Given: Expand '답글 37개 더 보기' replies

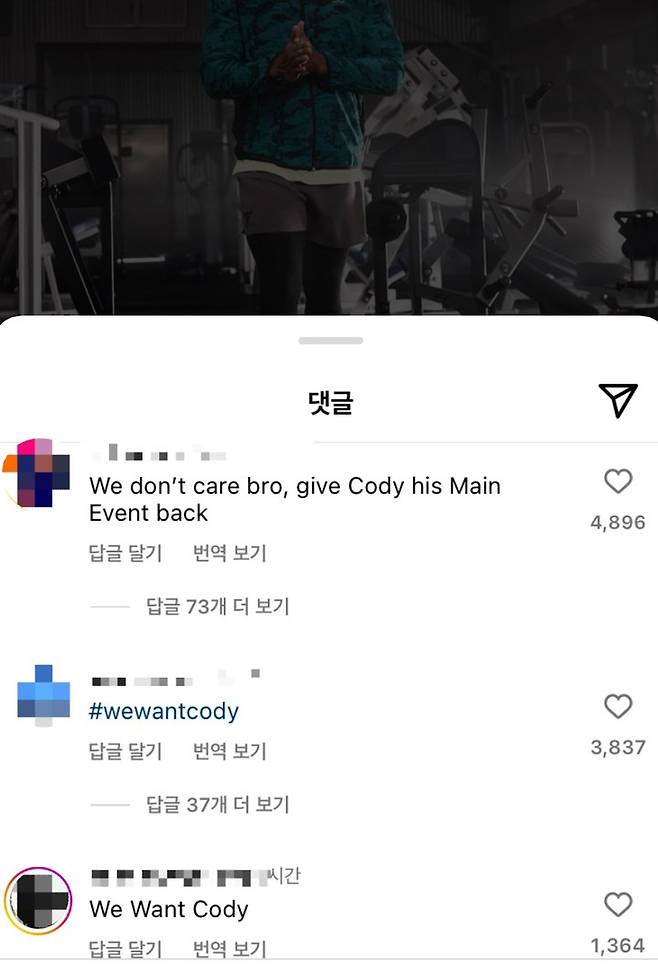Looking at the screenshot, I should pos(218,804).
